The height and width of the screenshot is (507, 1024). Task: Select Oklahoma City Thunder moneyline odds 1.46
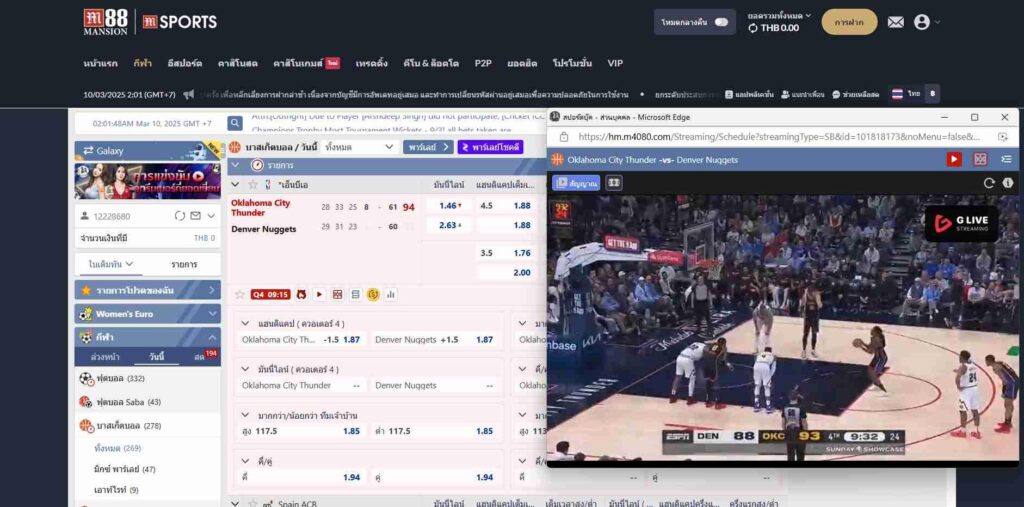(449, 206)
